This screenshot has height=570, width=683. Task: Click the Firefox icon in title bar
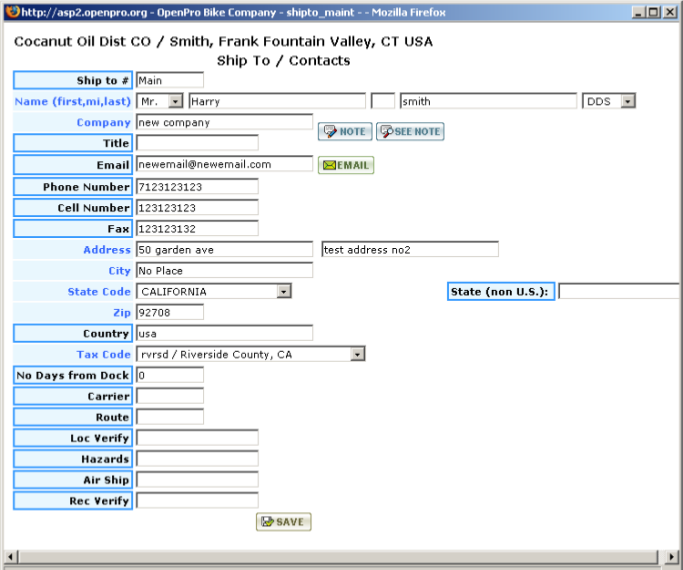point(10,11)
